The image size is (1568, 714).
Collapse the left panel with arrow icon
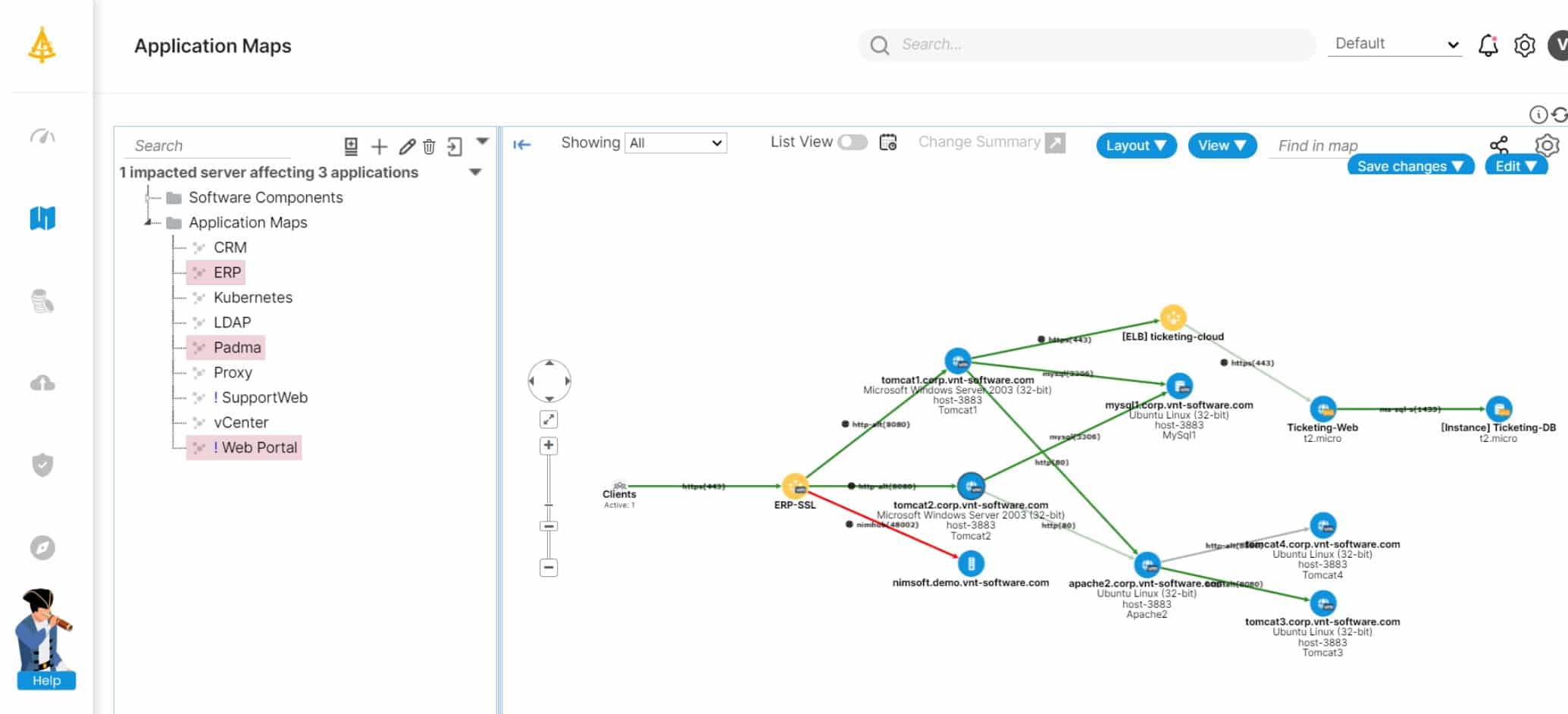point(522,145)
